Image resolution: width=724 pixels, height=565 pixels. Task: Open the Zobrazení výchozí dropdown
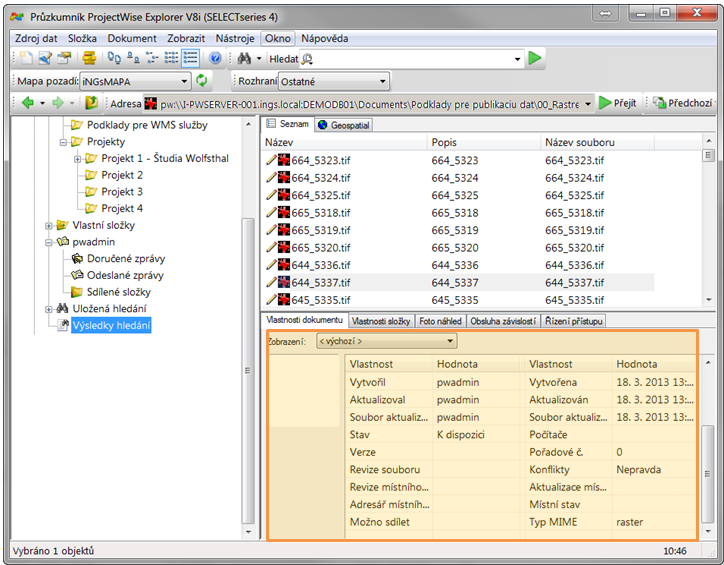pos(449,341)
